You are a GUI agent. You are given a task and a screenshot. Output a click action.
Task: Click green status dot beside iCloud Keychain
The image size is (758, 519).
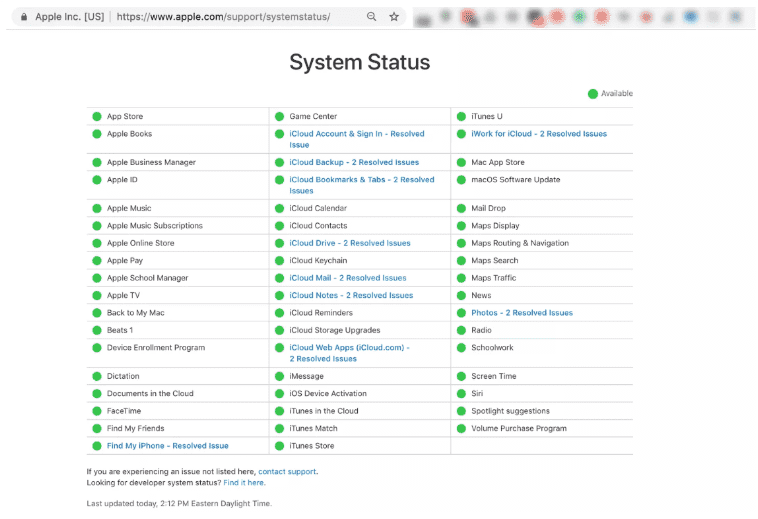coord(279,260)
